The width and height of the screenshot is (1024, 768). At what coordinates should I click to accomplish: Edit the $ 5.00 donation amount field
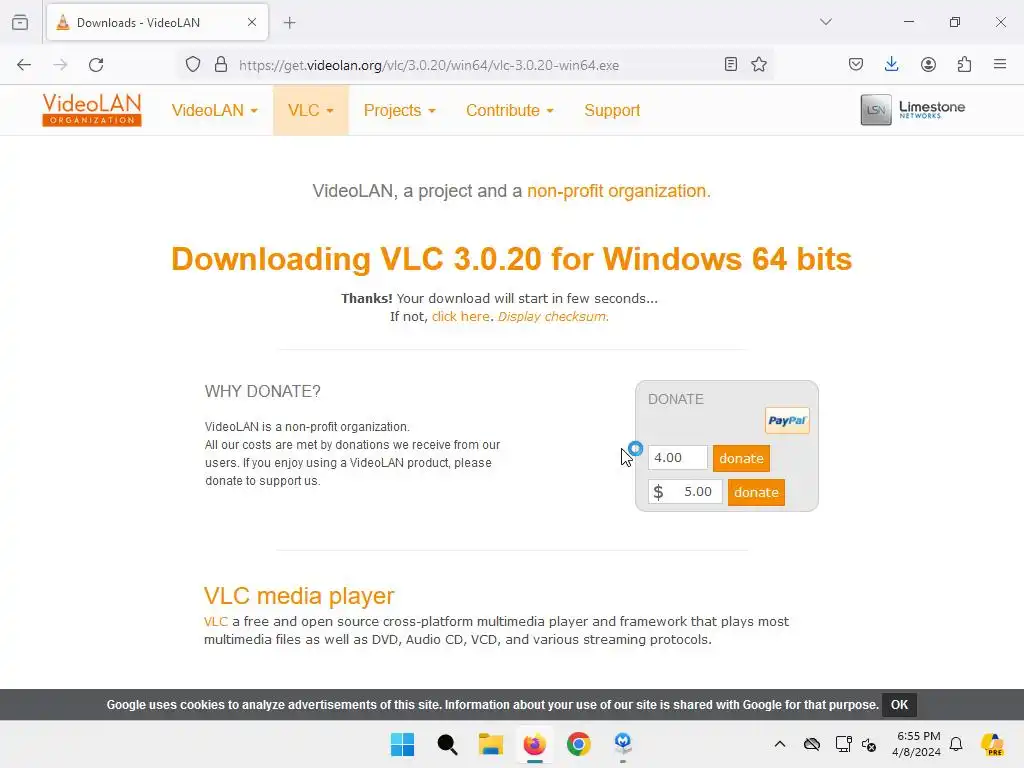[x=685, y=492]
